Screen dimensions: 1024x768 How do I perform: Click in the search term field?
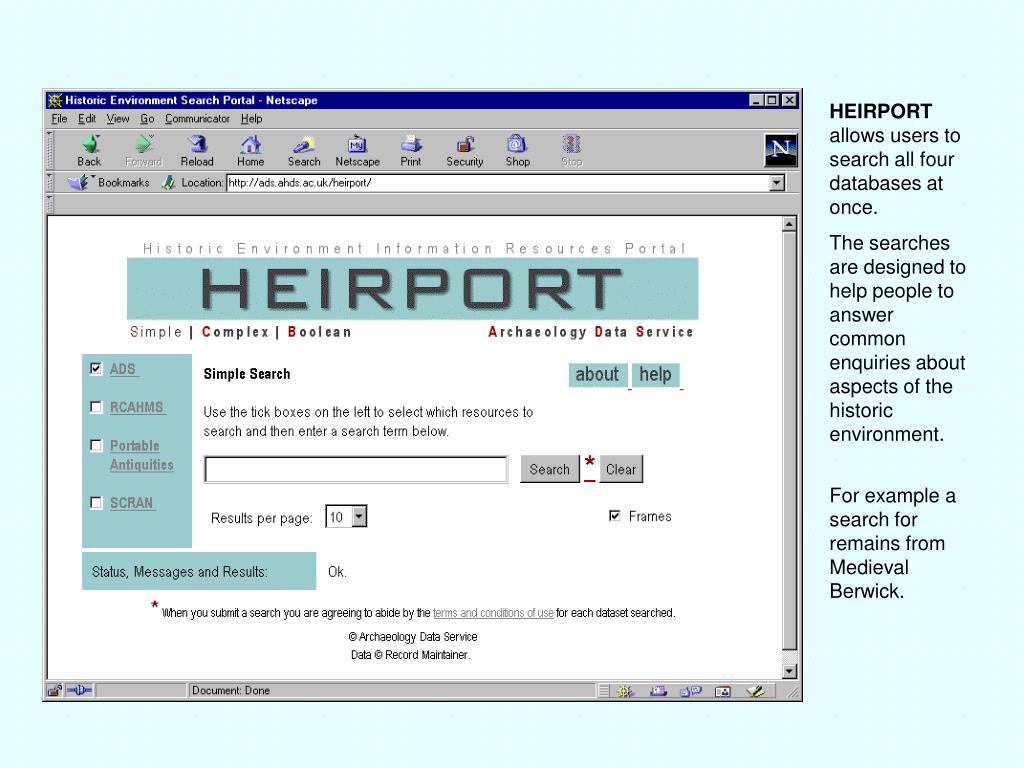coord(356,469)
